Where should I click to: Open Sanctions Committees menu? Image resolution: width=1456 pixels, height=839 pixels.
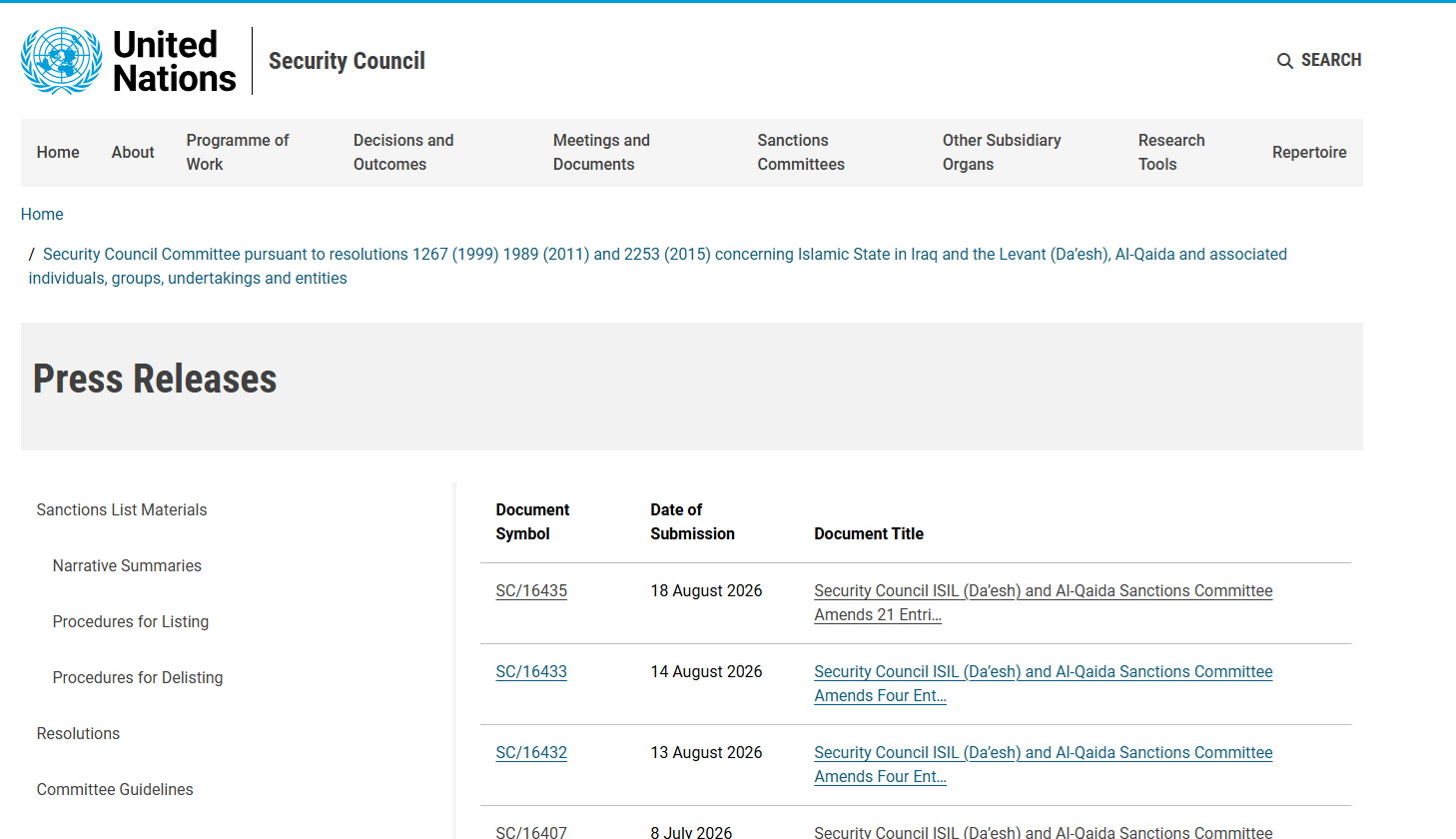pos(801,153)
